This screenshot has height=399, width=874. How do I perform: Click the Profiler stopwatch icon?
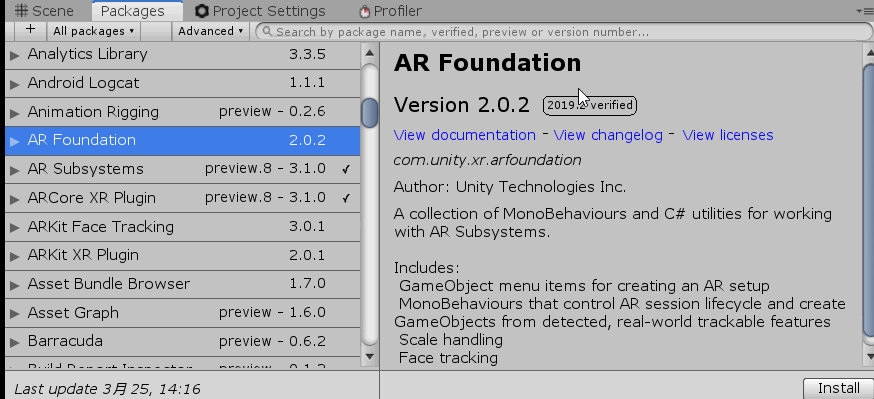365,11
